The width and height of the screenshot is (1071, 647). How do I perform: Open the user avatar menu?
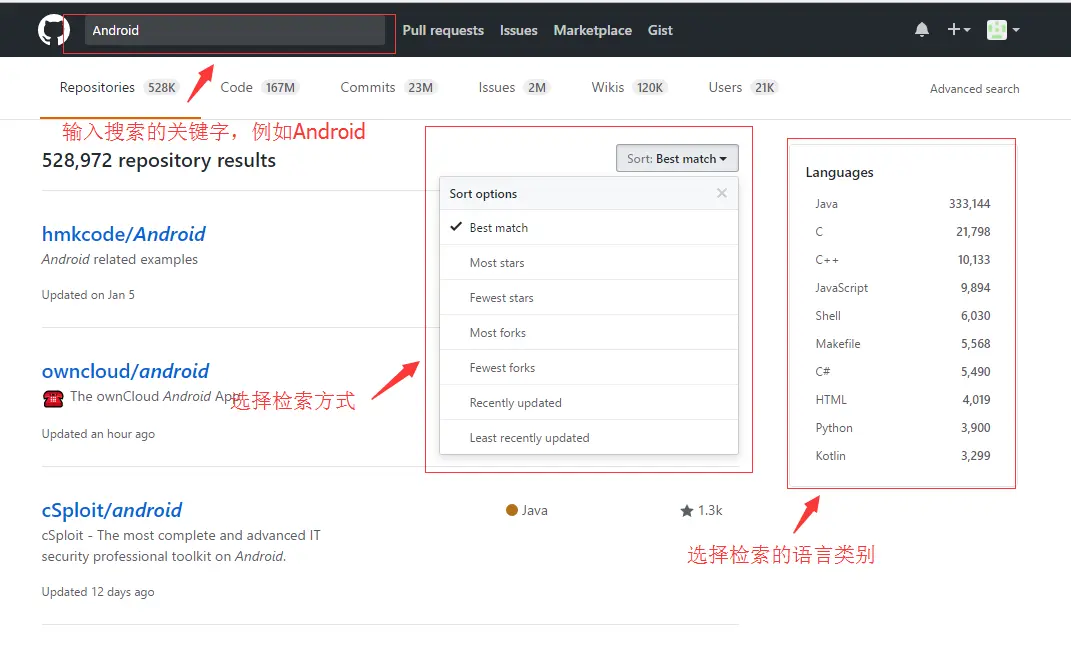coord(996,29)
